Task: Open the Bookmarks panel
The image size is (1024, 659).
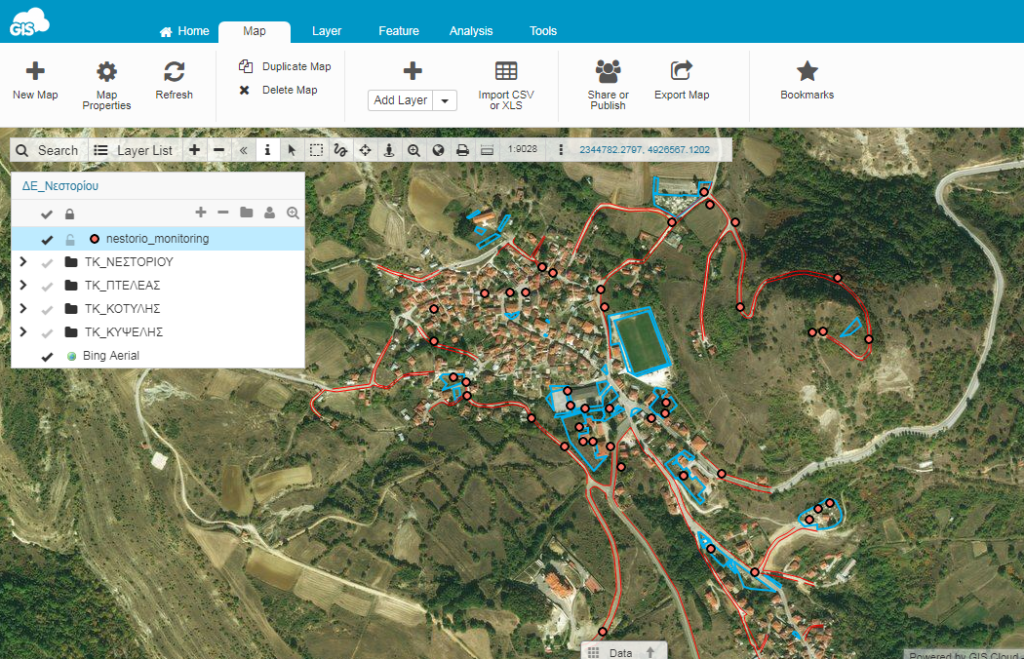Action: click(806, 84)
